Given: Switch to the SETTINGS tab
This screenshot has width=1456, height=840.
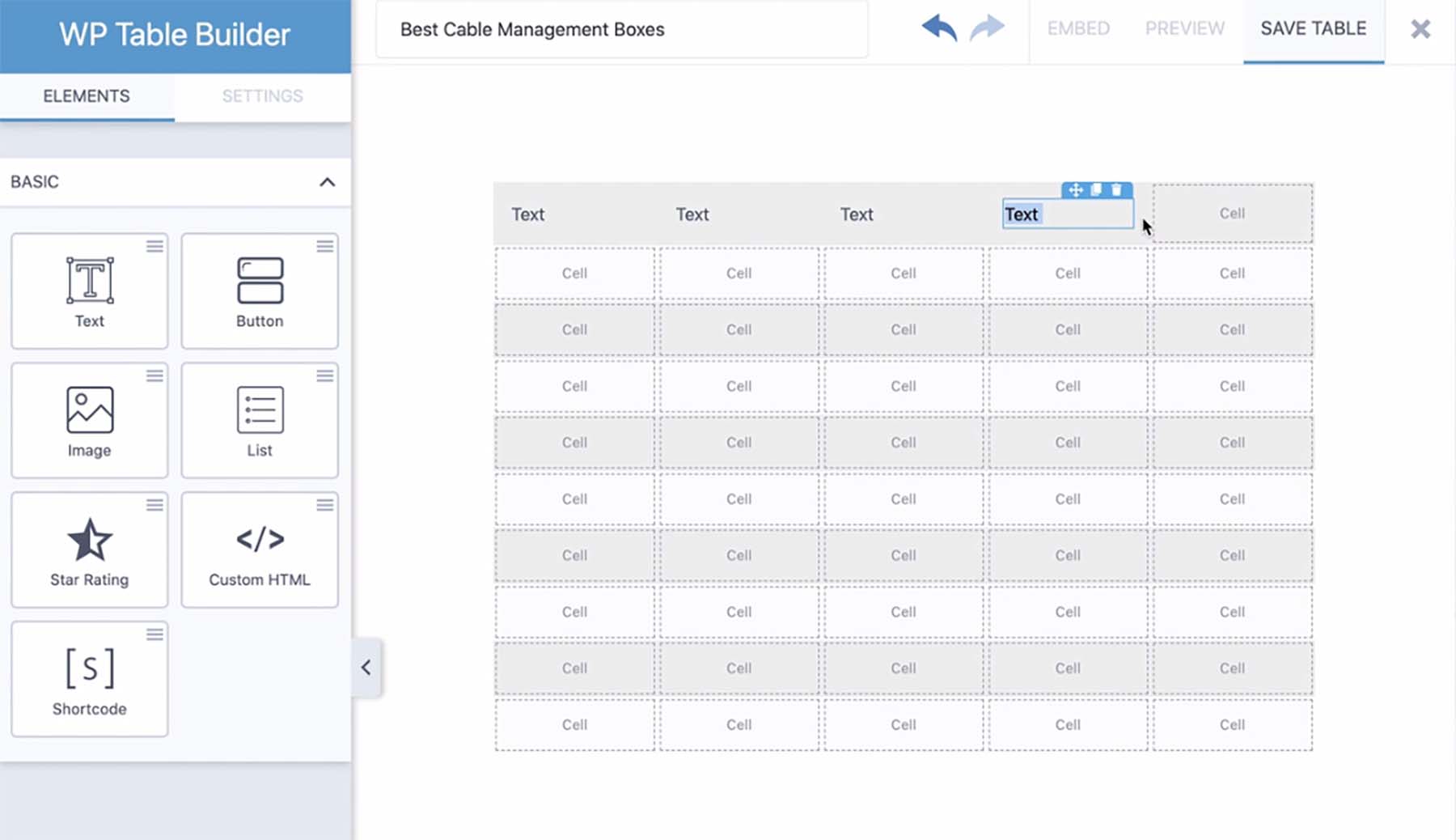Looking at the screenshot, I should (262, 95).
